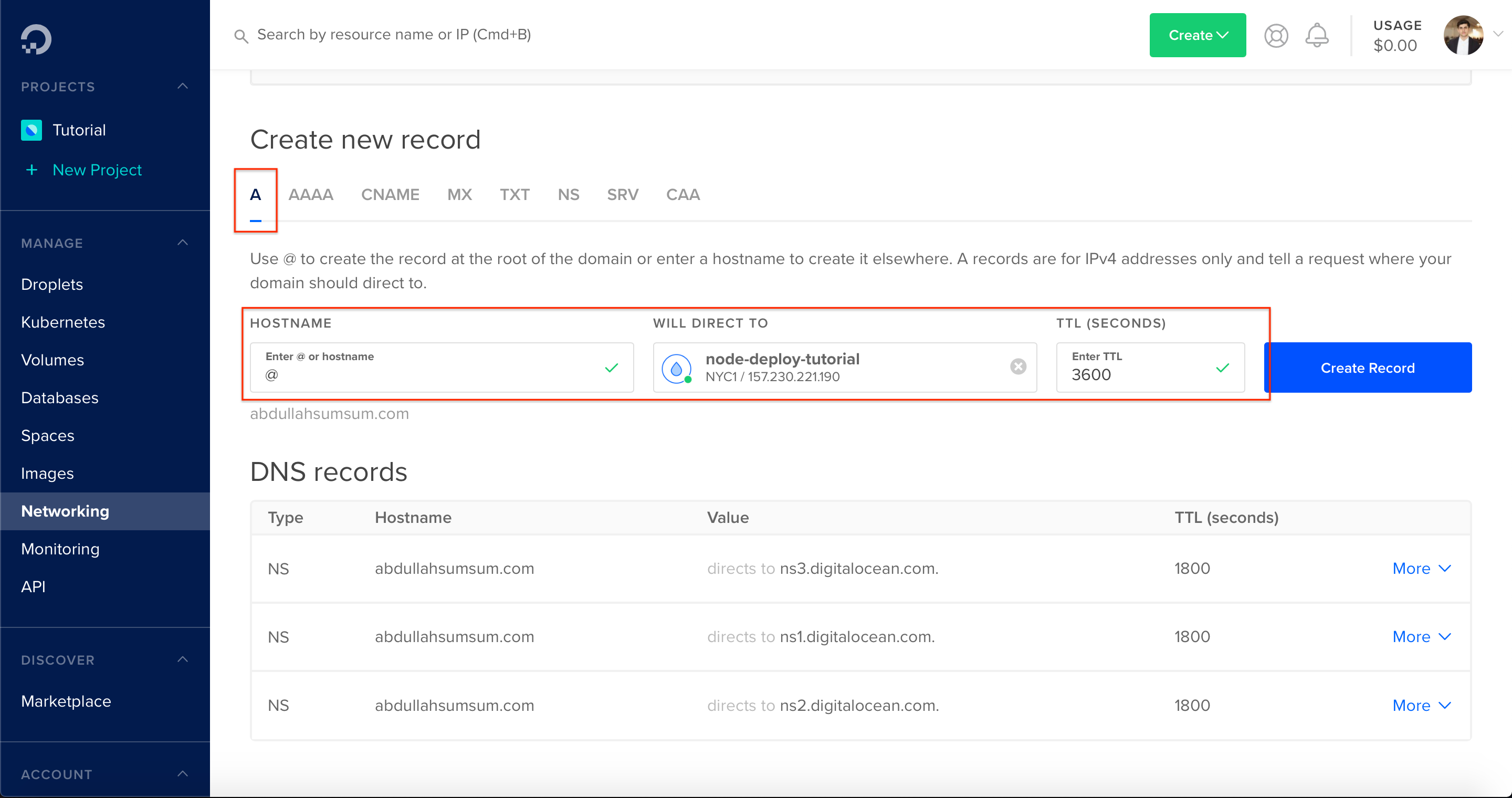Open Droplets in the sidebar
The height and width of the screenshot is (798, 1512).
pyautogui.click(x=52, y=285)
